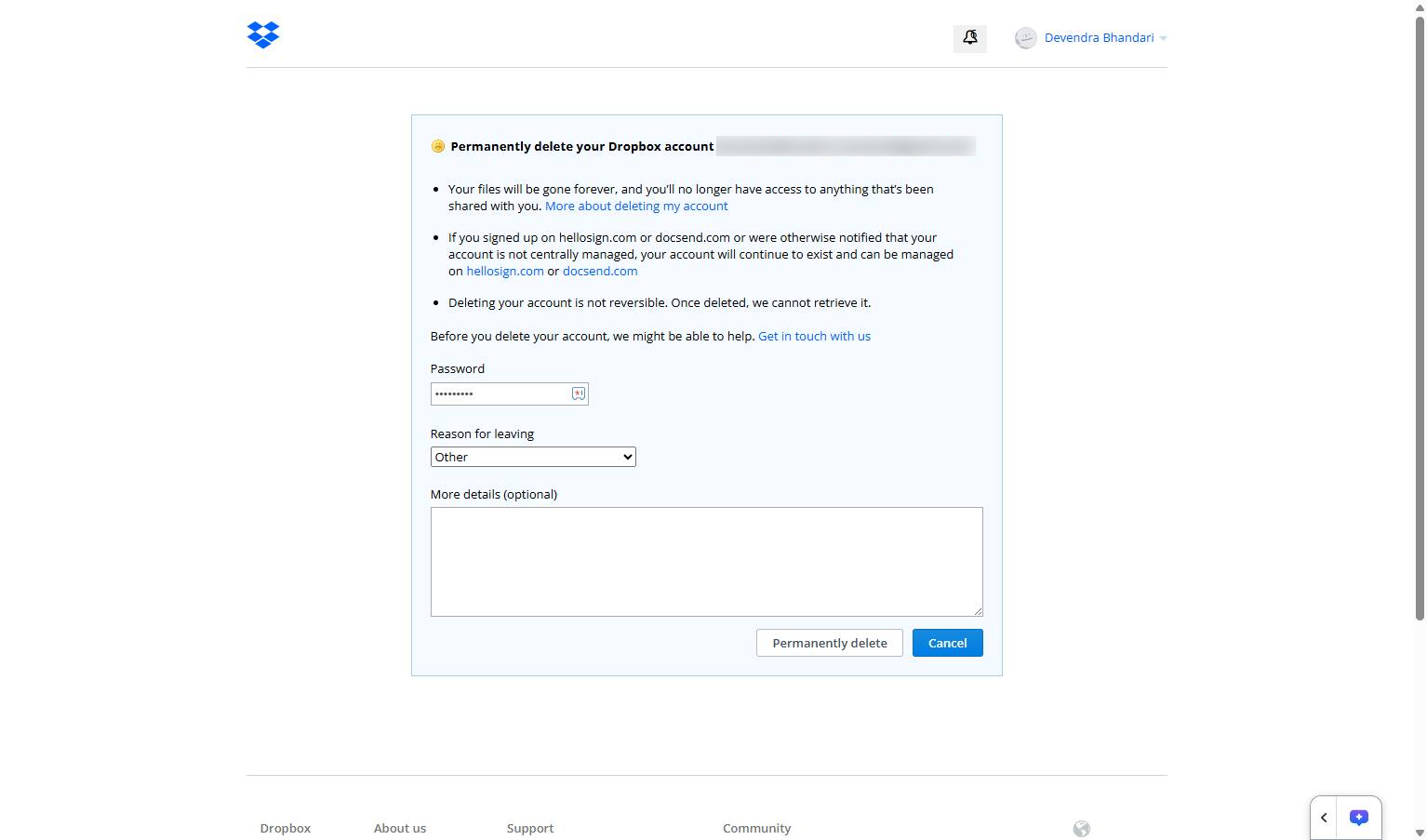
Task: Click the Permanently delete button
Action: (830, 643)
